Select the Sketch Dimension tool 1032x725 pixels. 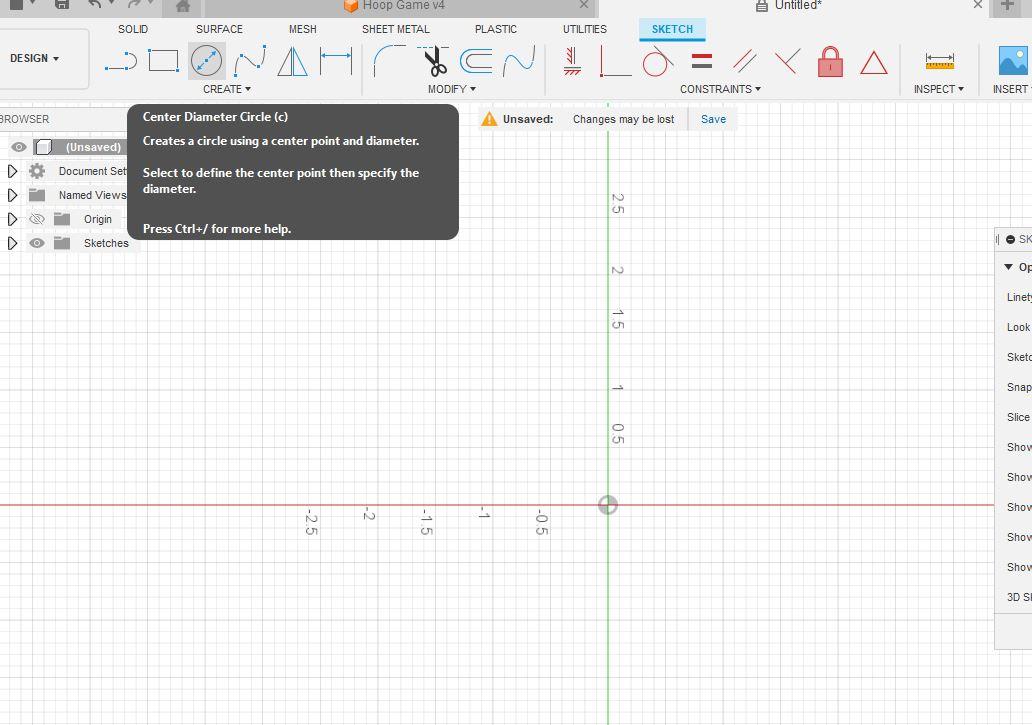336,61
